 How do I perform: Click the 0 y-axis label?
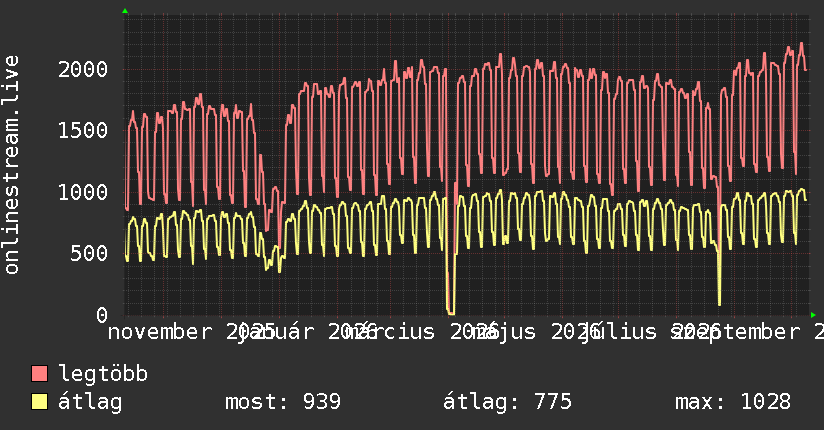point(102,315)
